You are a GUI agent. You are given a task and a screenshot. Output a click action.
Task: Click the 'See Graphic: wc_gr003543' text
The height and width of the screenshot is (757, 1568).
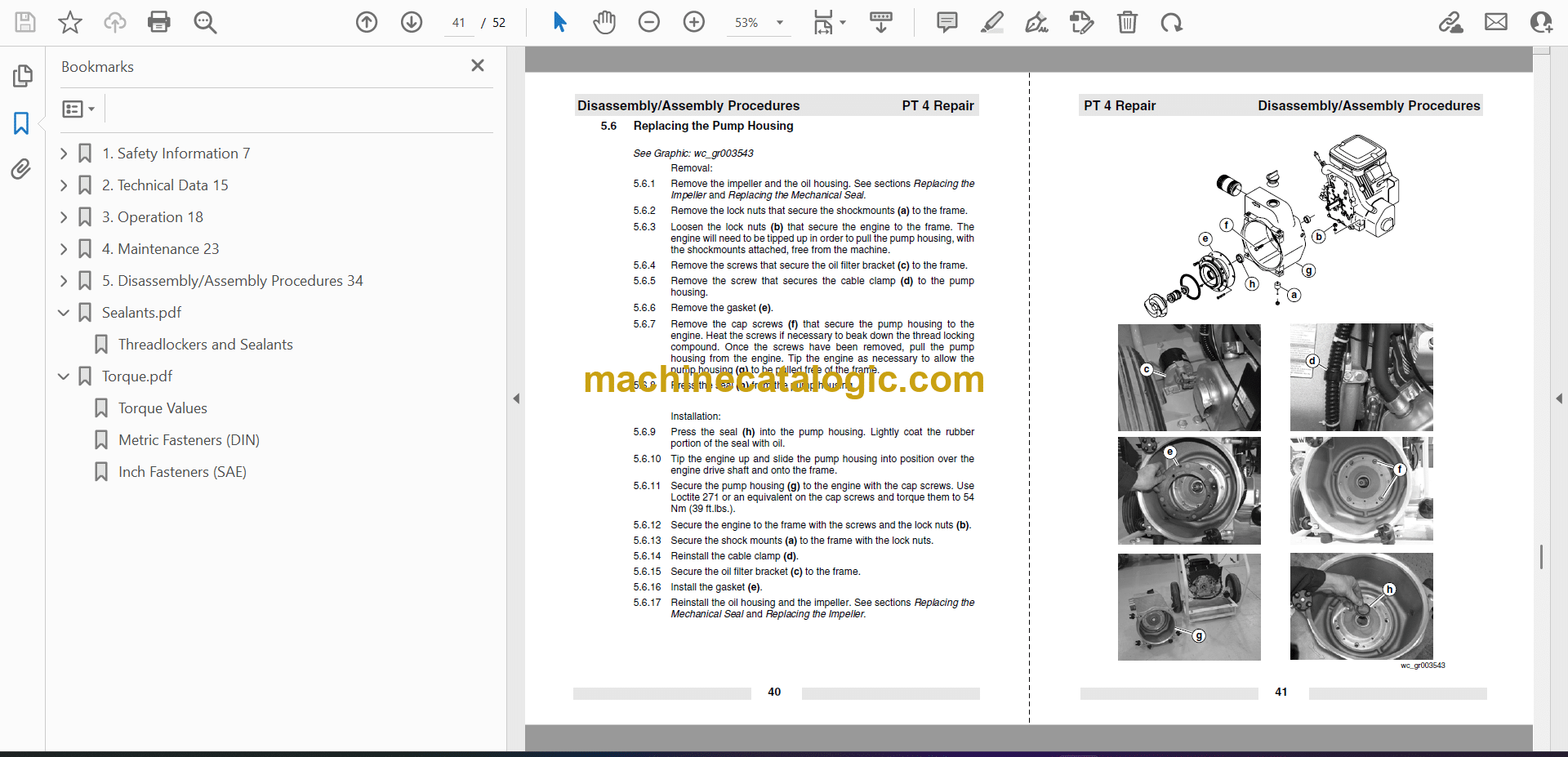point(693,154)
